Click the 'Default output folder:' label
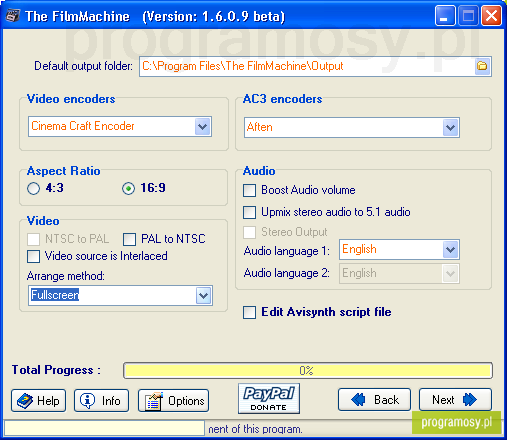 click(x=83, y=66)
